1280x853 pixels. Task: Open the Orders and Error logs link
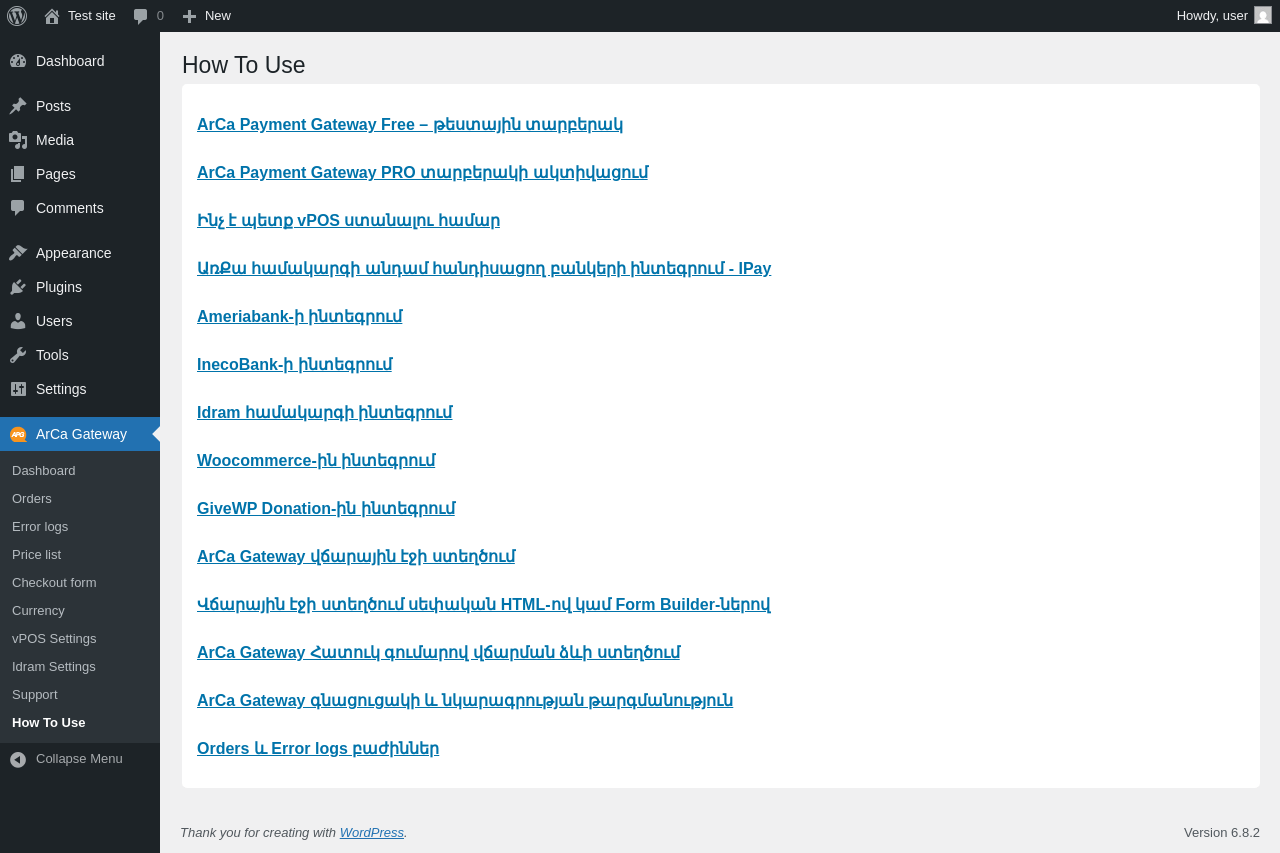click(318, 749)
